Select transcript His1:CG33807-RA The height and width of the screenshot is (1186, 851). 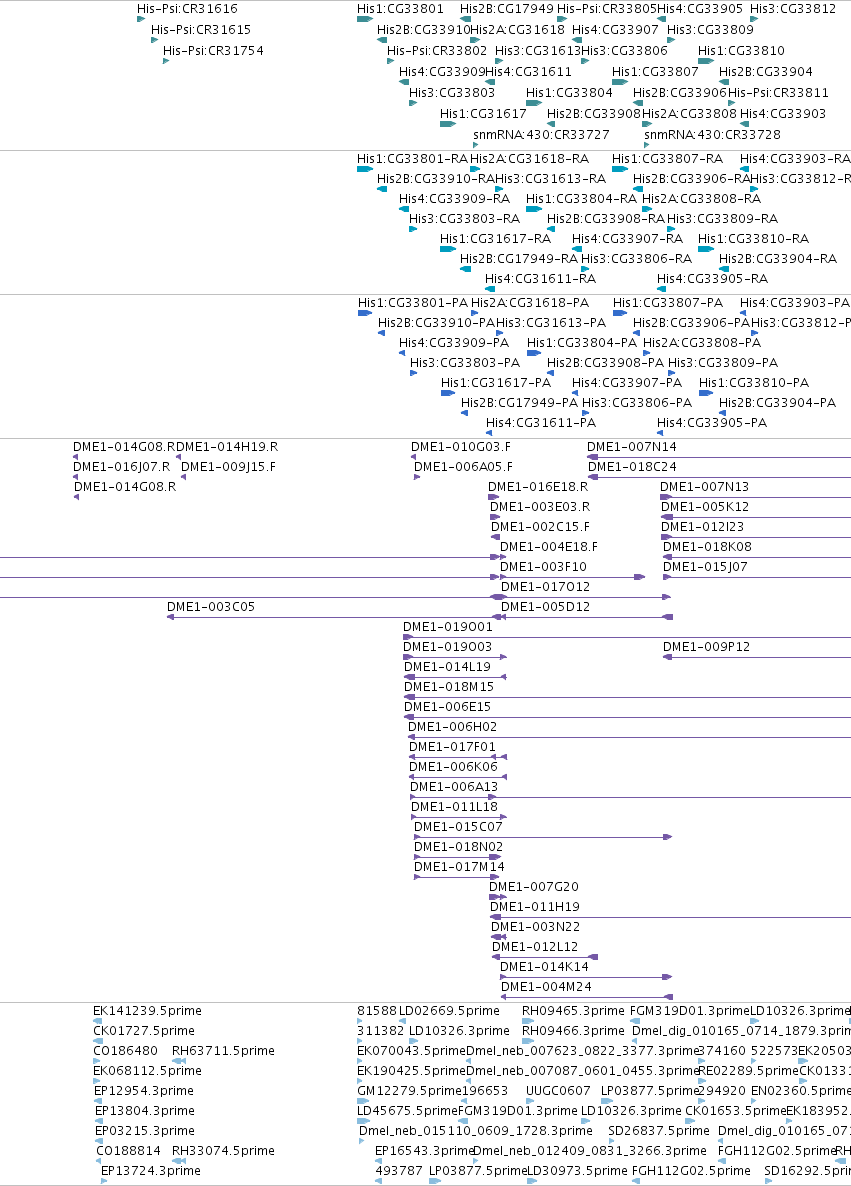[667, 159]
